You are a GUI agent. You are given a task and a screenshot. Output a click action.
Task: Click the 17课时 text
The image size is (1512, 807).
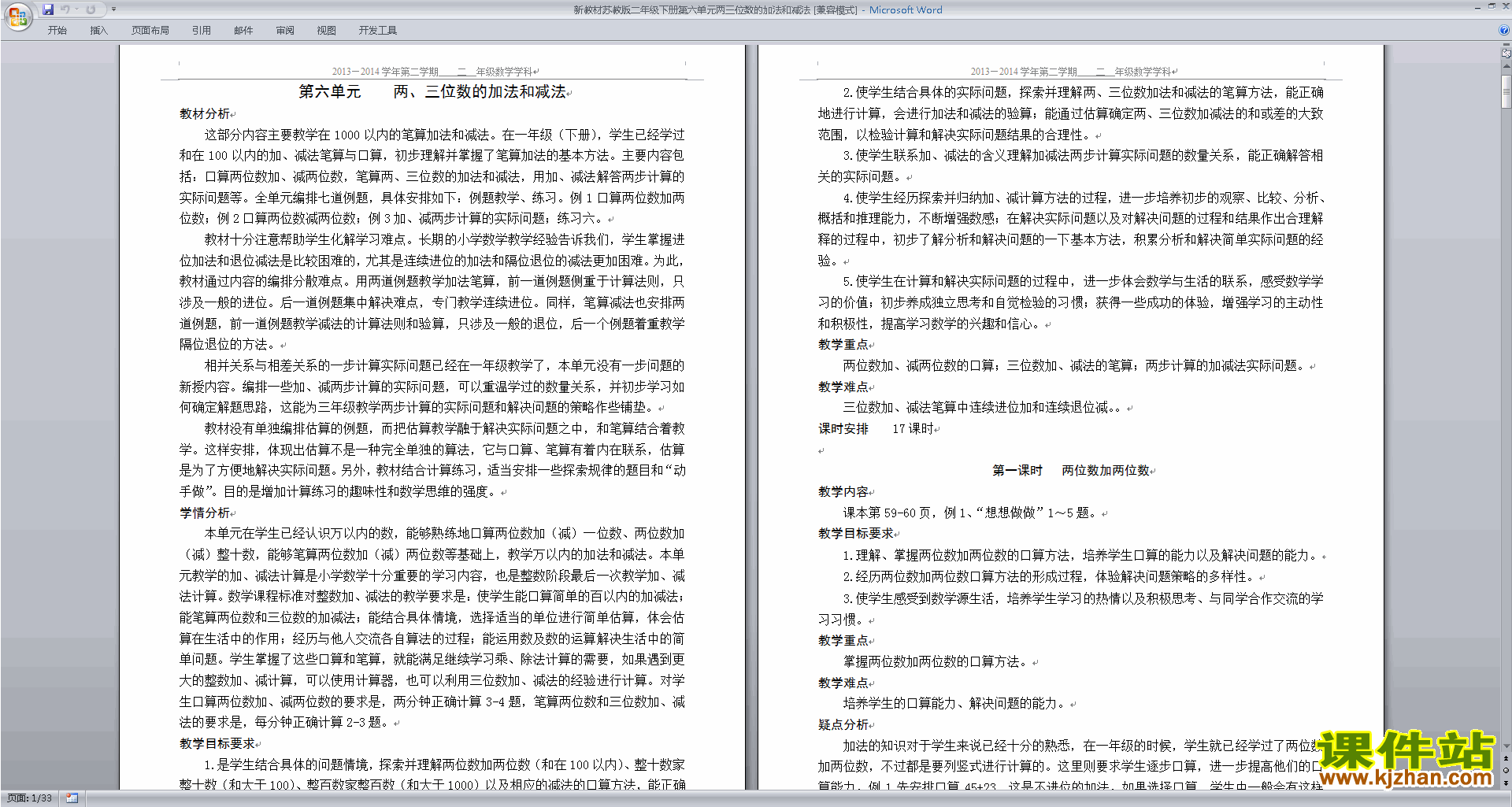913,429
